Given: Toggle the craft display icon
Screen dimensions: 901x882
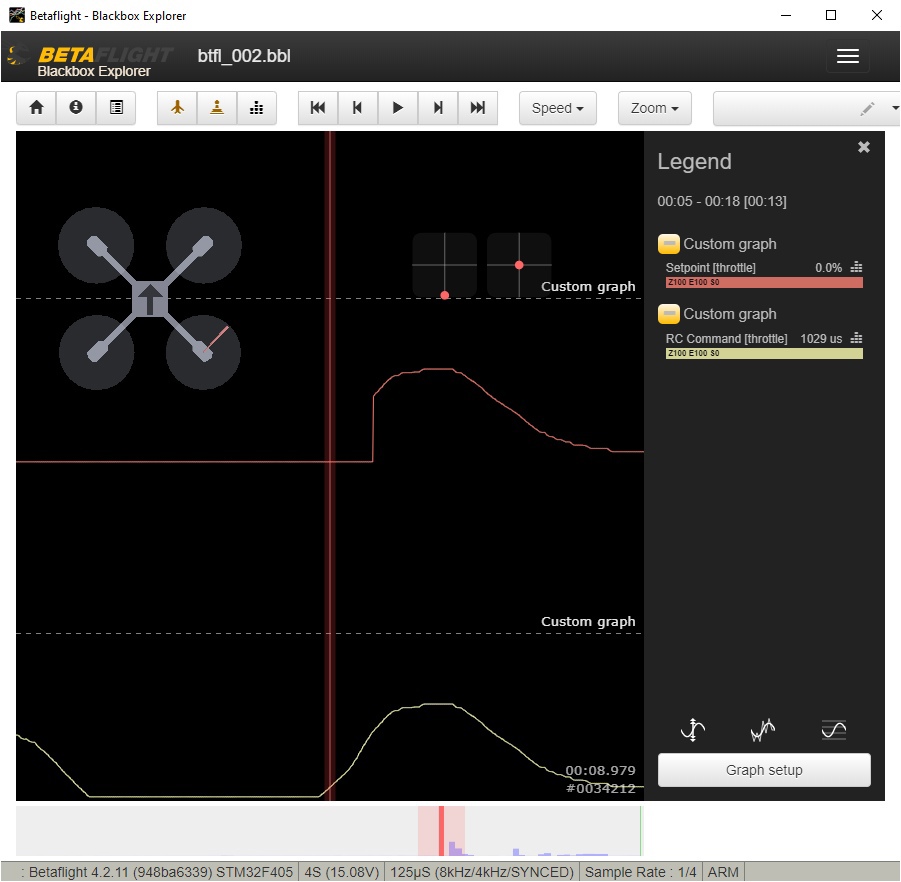Looking at the screenshot, I should tap(178, 108).
